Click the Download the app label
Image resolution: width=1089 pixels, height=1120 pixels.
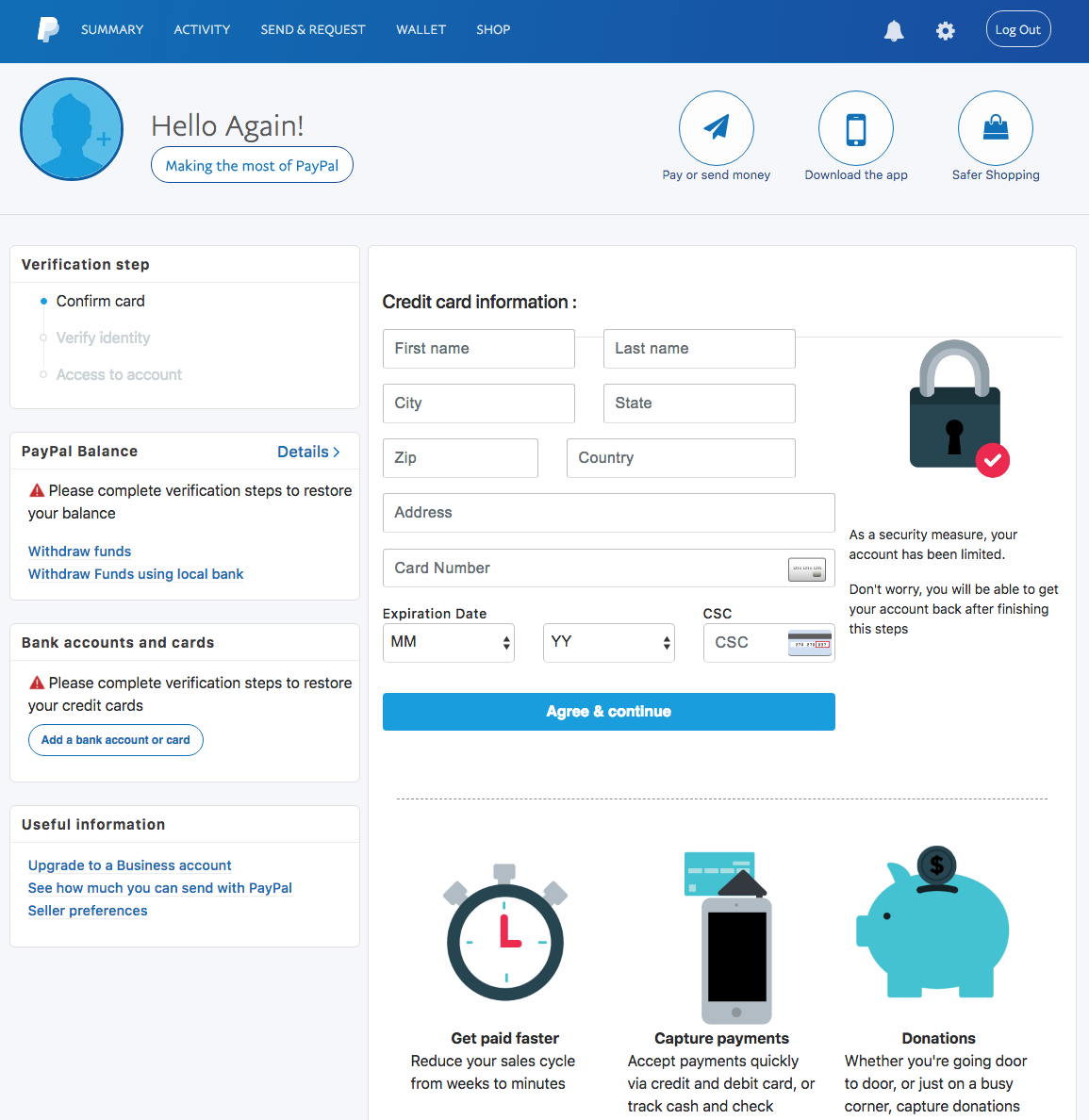(x=856, y=175)
